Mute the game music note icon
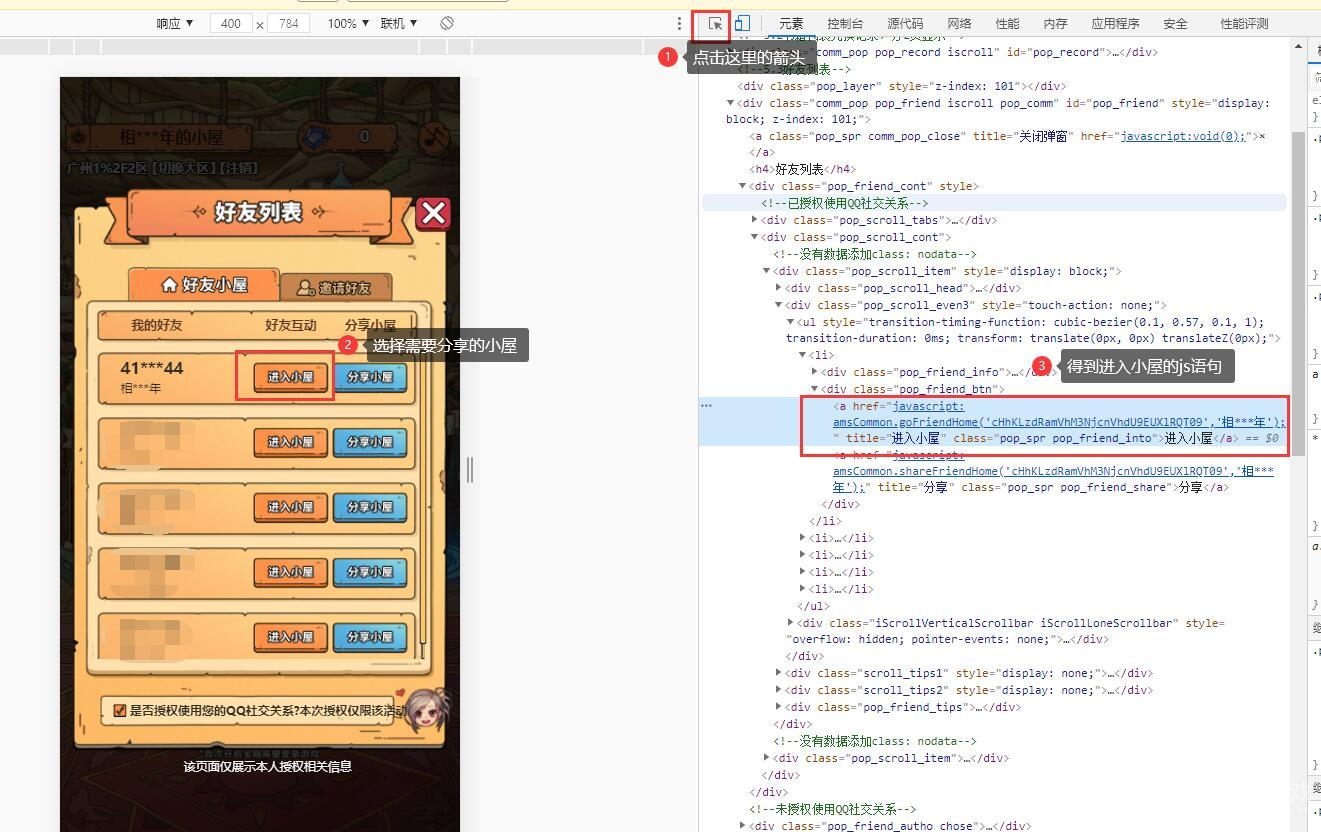Screen dimensions: 1321x832 tap(434, 136)
